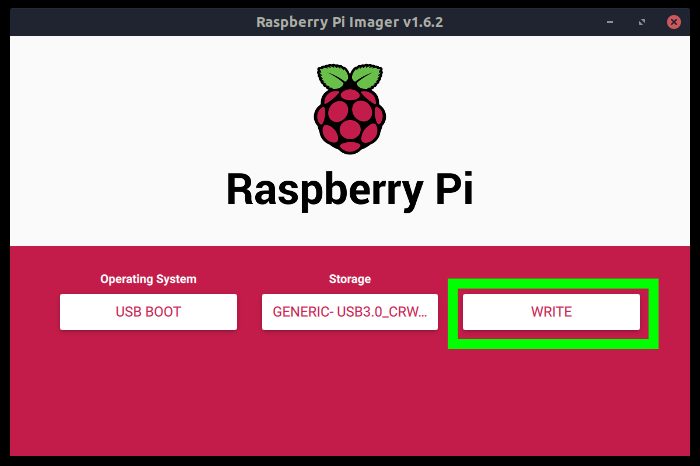Close the Raspberry Pi Imager window
The image size is (700, 466).
(674, 22)
